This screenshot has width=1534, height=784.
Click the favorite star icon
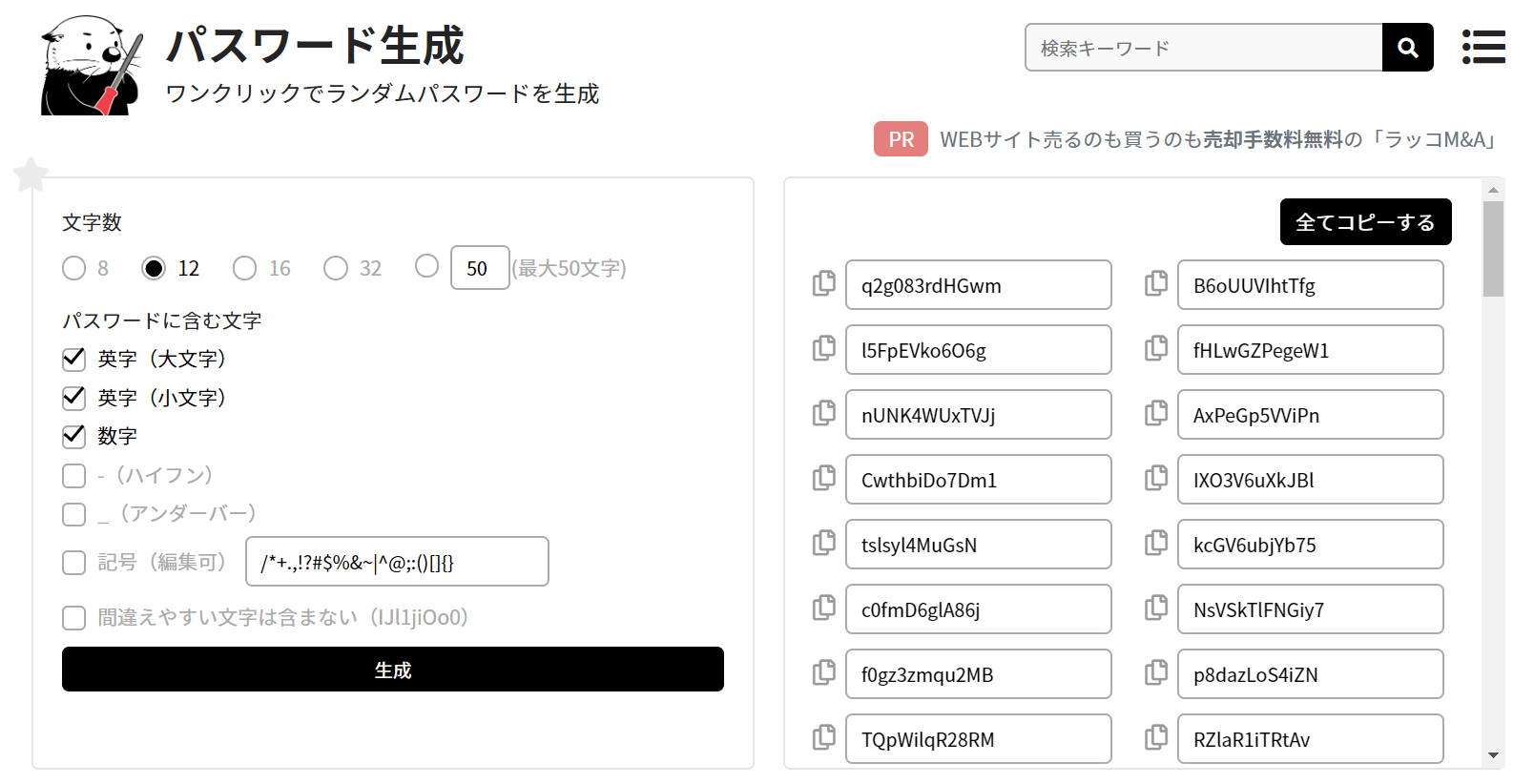point(31,175)
